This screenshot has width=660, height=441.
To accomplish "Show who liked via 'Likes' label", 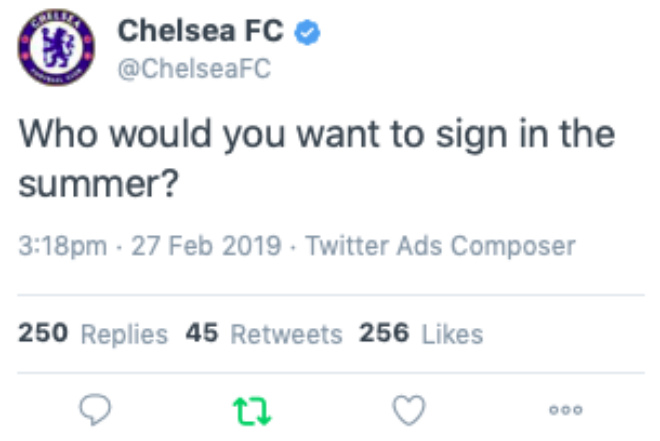I will click(x=452, y=334).
